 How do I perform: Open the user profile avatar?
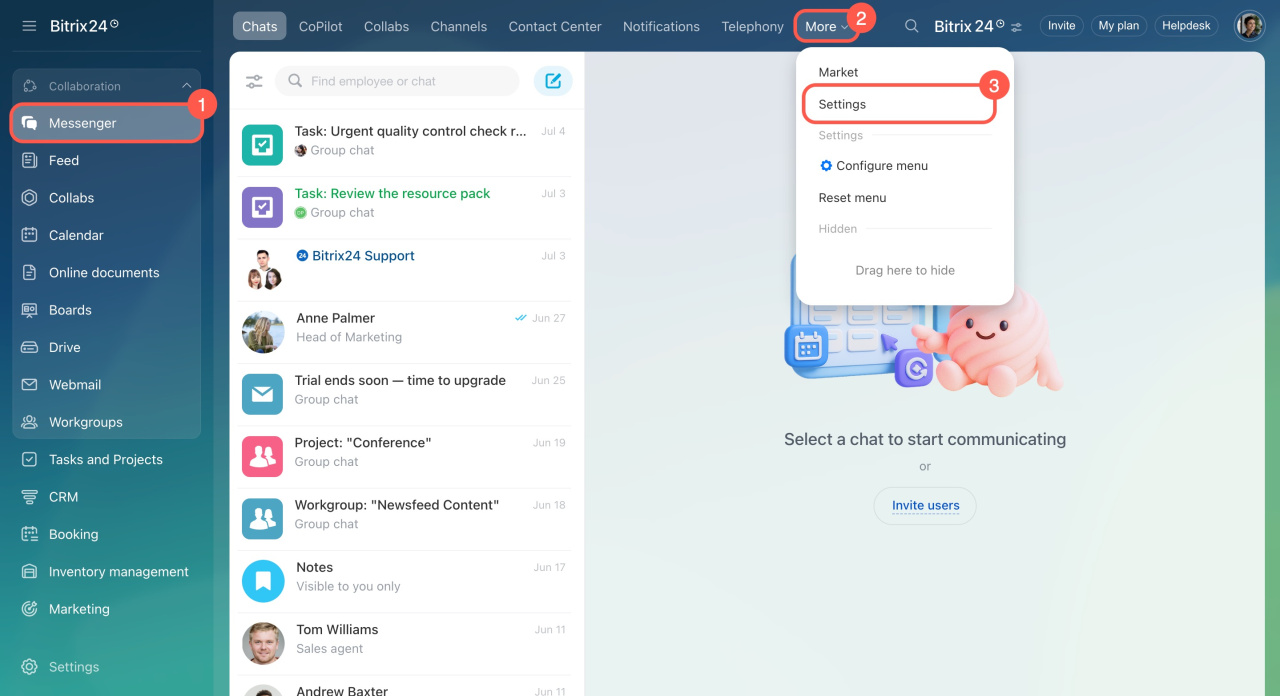click(x=1249, y=26)
